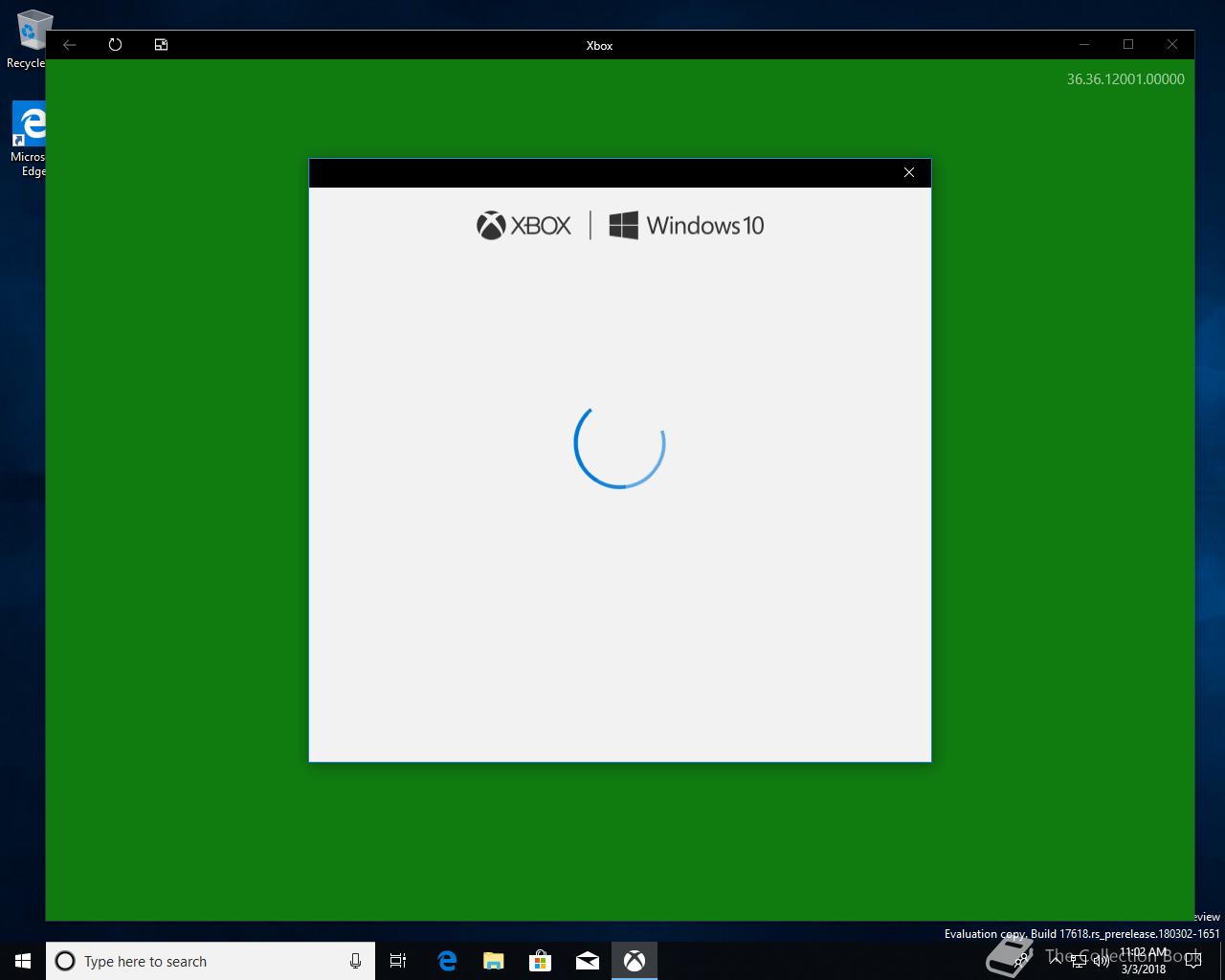Activate Cortana microphone in search box

point(355,961)
